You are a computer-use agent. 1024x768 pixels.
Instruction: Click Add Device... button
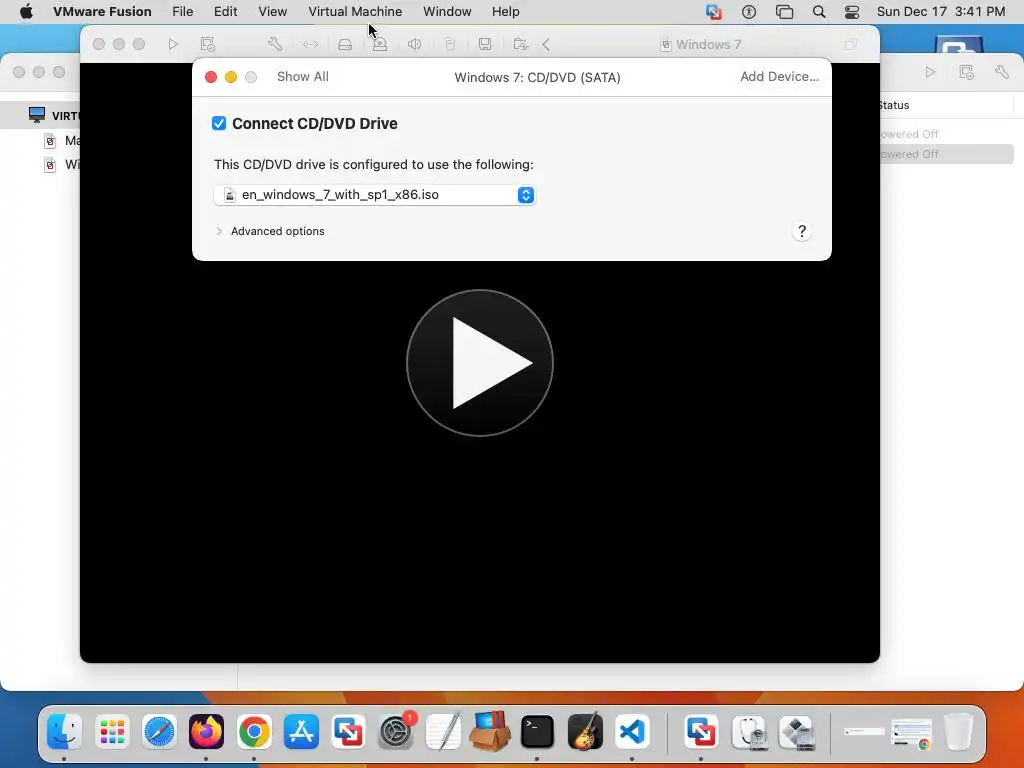pos(779,76)
